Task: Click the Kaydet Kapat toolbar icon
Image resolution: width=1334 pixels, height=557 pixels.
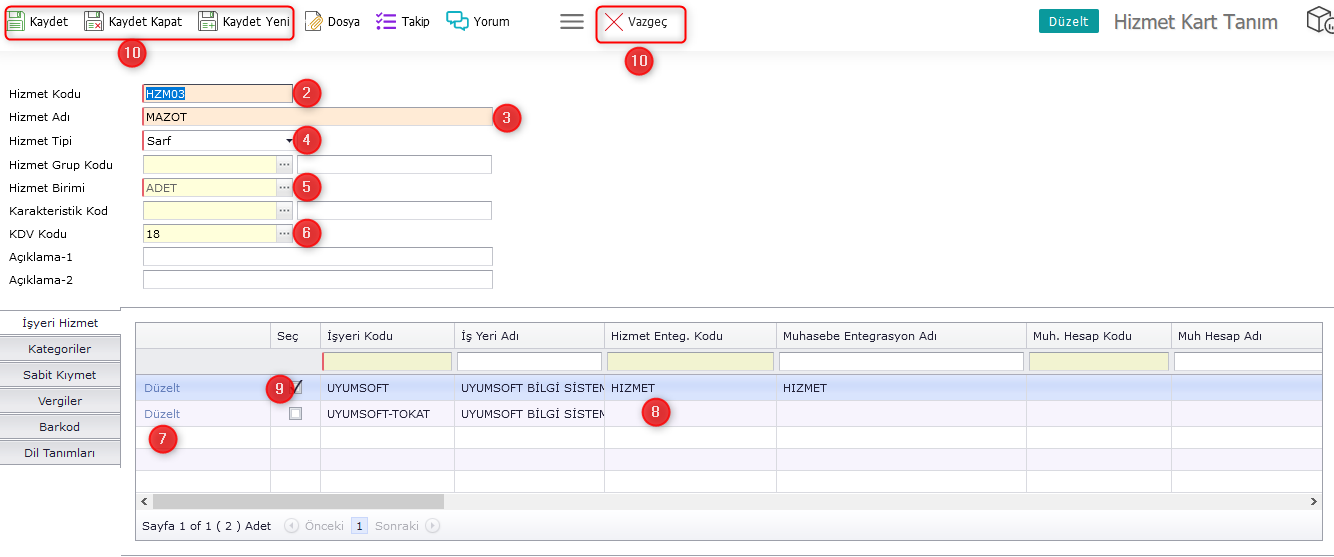Action: (x=94, y=21)
